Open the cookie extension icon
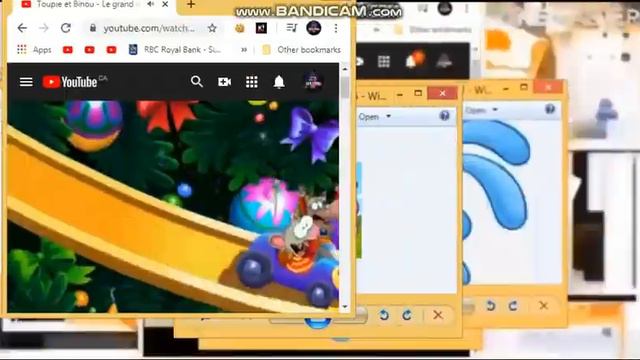This screenshot has height=360, width=640. pyautogui.click(x=240, y=28)
